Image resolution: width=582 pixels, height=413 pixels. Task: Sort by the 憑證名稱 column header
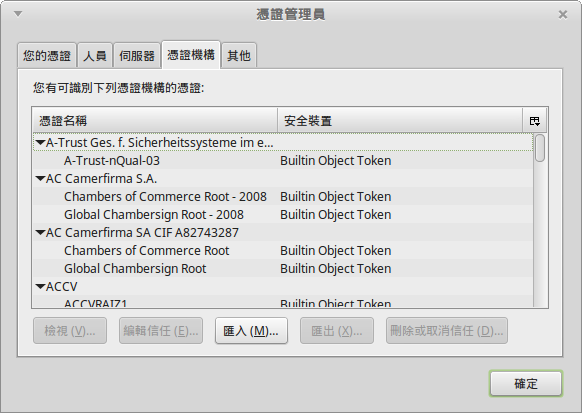pos(155,121)
